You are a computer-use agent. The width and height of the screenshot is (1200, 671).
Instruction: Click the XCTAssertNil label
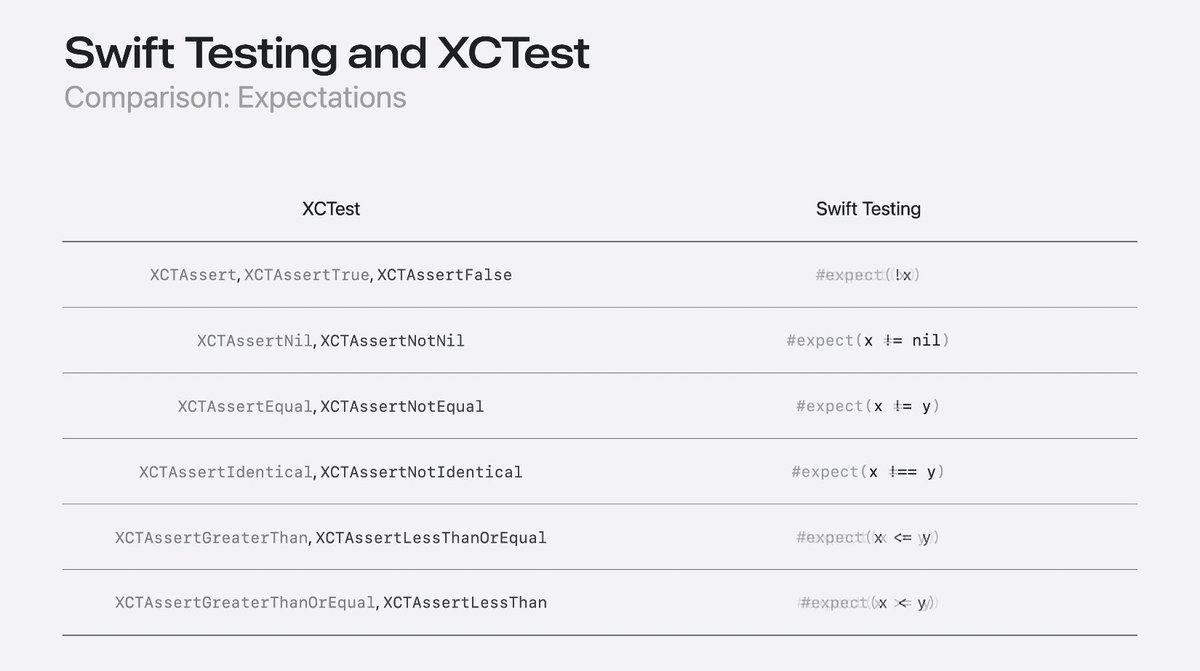[x=255, y=341]
